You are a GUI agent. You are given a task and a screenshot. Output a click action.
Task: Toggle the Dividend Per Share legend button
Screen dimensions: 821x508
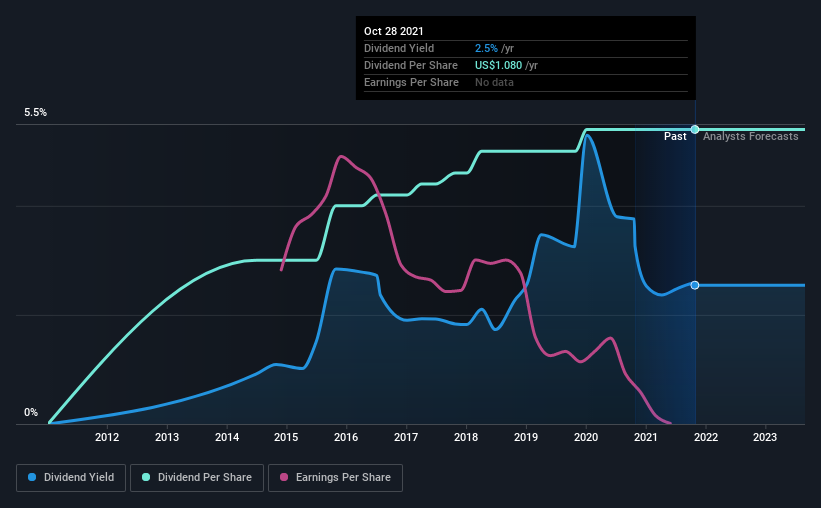pos(197,478)
